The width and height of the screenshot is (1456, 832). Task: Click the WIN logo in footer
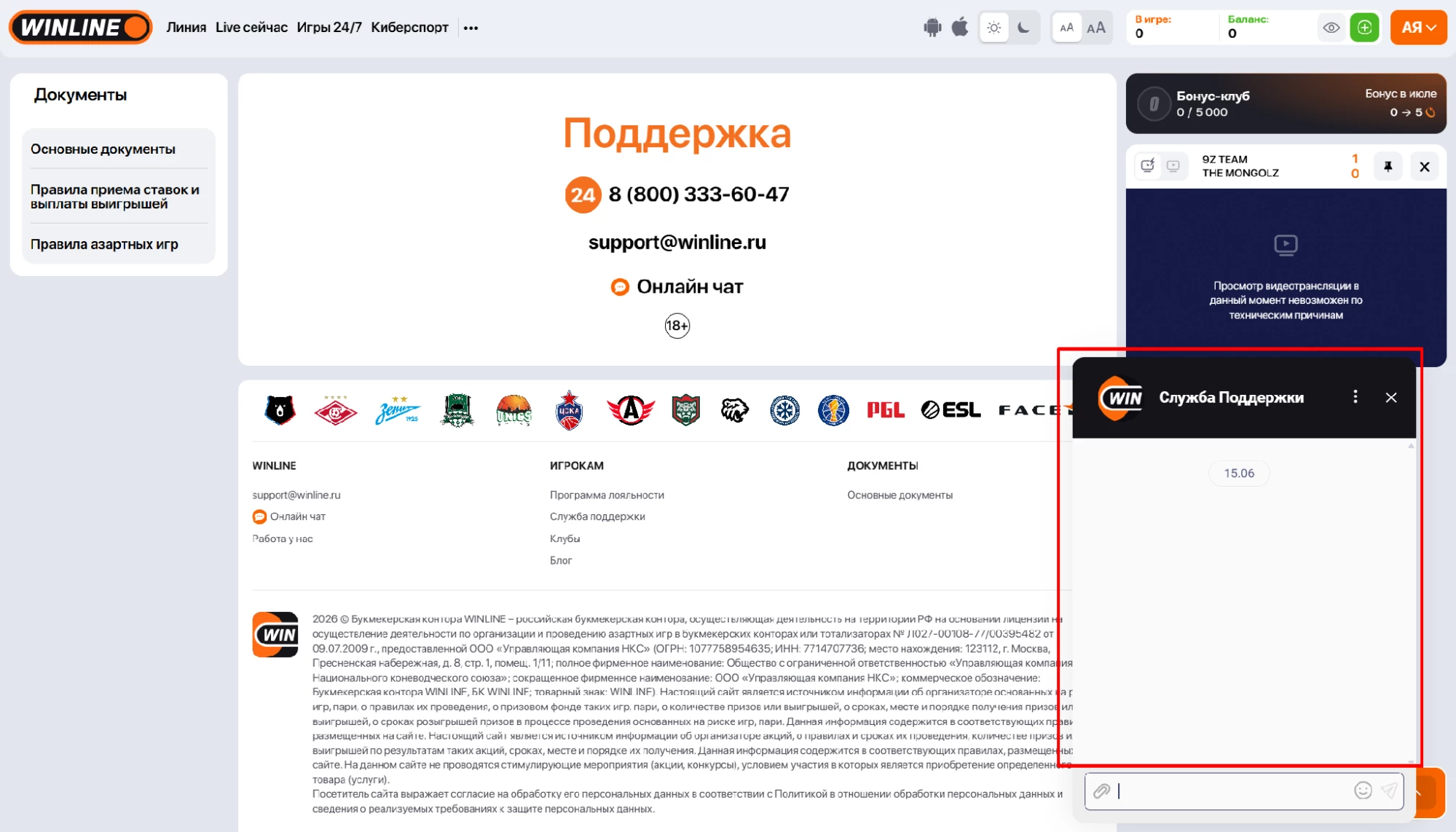click(275, 635)
